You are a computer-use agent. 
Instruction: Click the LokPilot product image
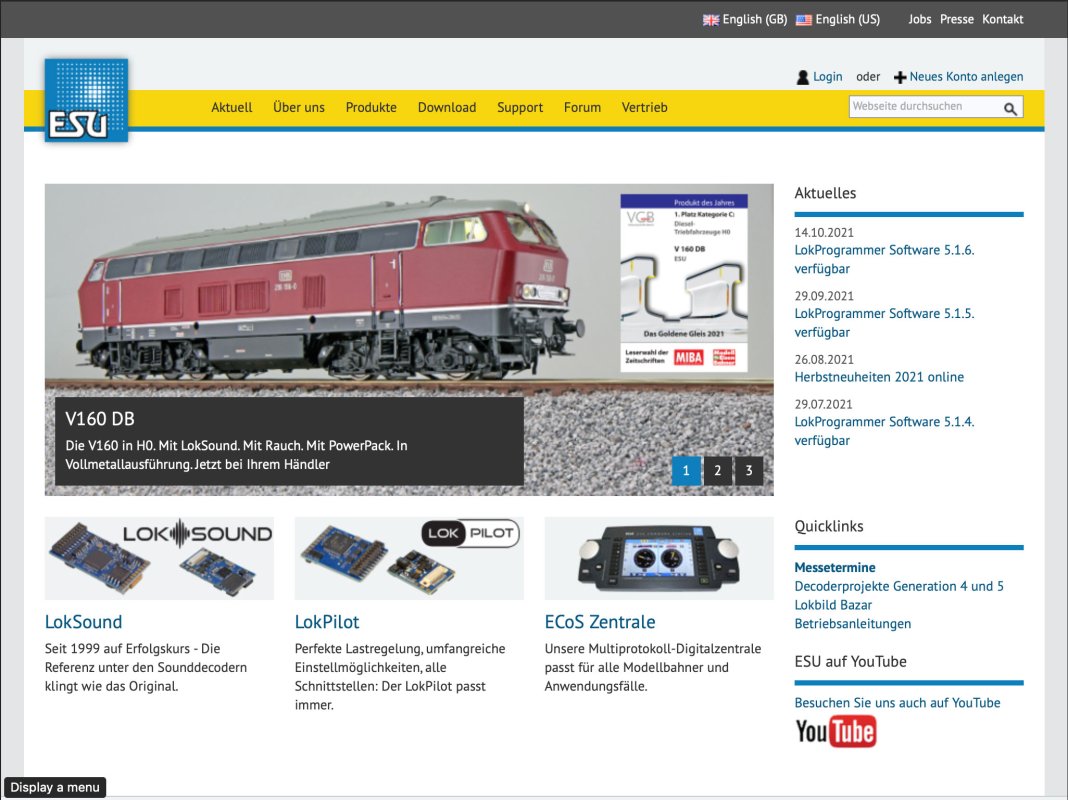tap(409, 558)
